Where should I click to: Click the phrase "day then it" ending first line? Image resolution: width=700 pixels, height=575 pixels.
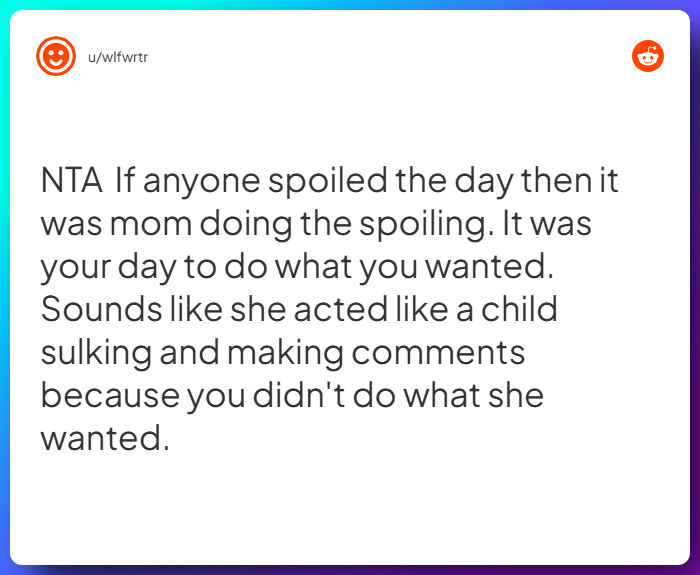click(x=536, y=182)
